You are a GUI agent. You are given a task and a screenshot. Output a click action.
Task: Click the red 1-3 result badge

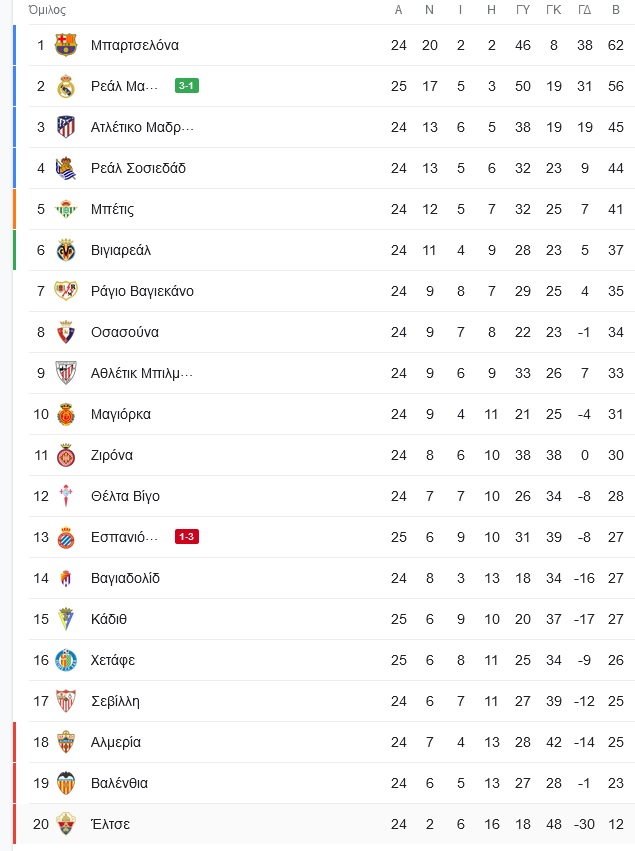187,537
